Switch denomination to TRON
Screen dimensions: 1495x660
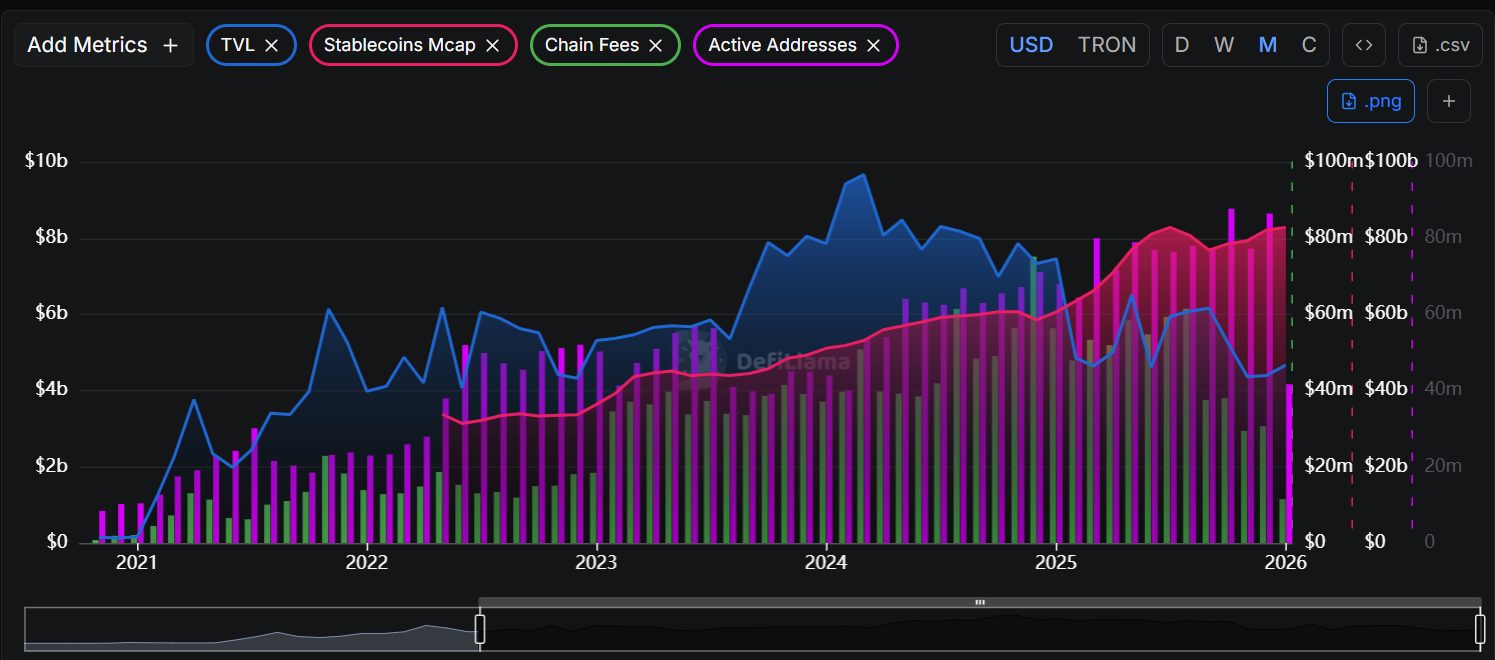click(x=1106, y=45)
